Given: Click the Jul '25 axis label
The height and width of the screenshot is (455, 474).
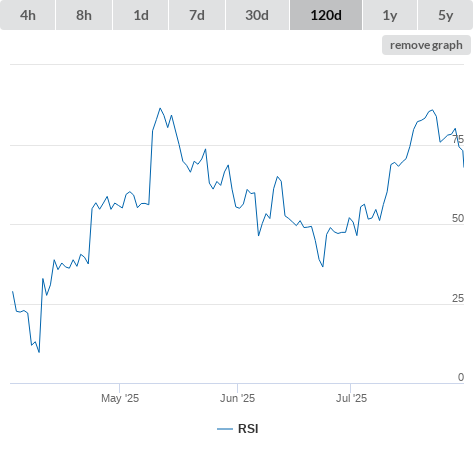Looking at the screenshot, I should point(351,398).
